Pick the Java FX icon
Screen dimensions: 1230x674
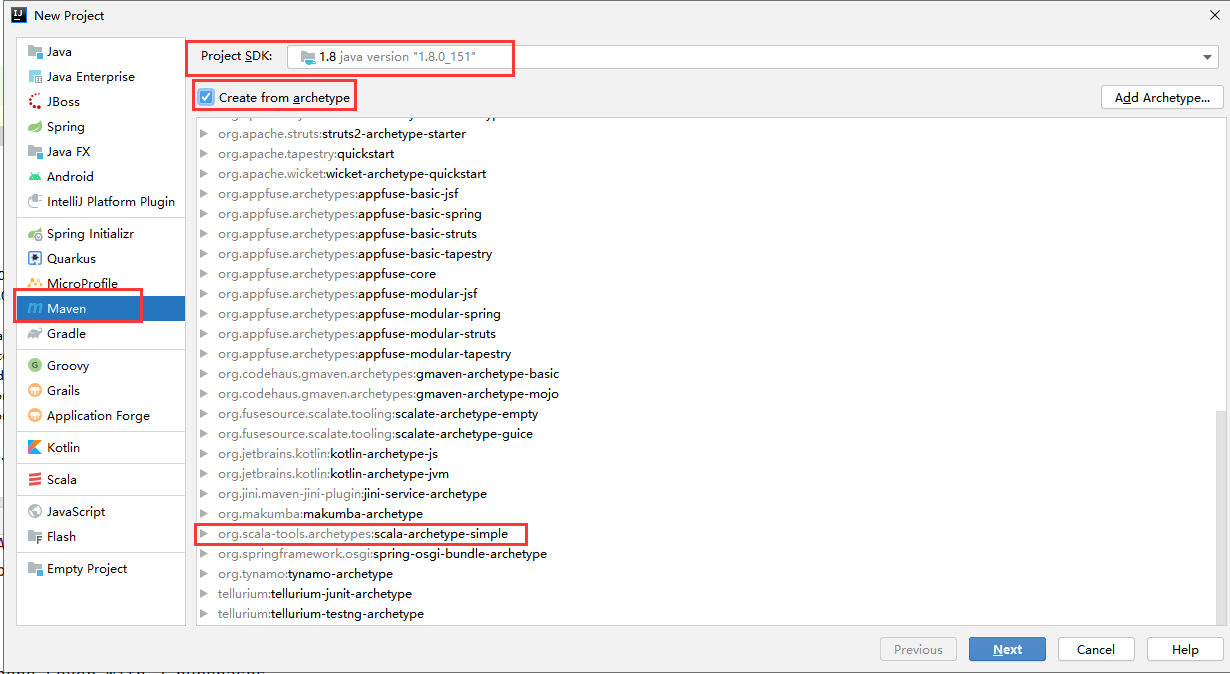[35, 152]
